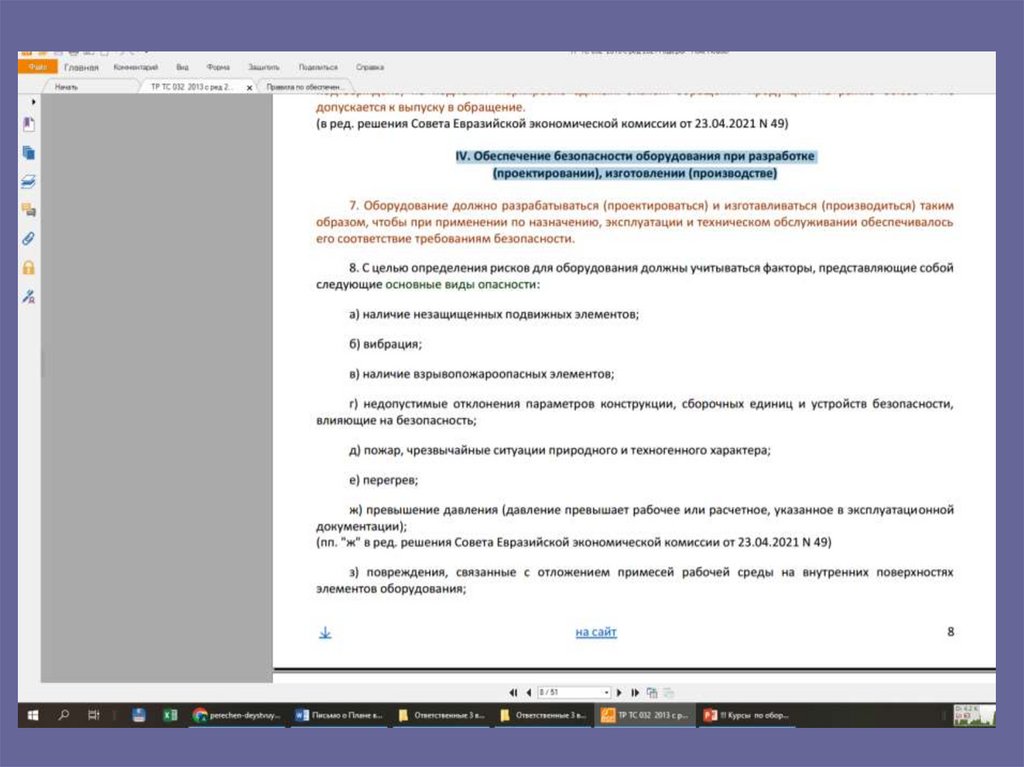Open the Pages thumbnails panel icon
Image resolution: width=1024 pixels, height=767 pixels.
pos(29,153)
